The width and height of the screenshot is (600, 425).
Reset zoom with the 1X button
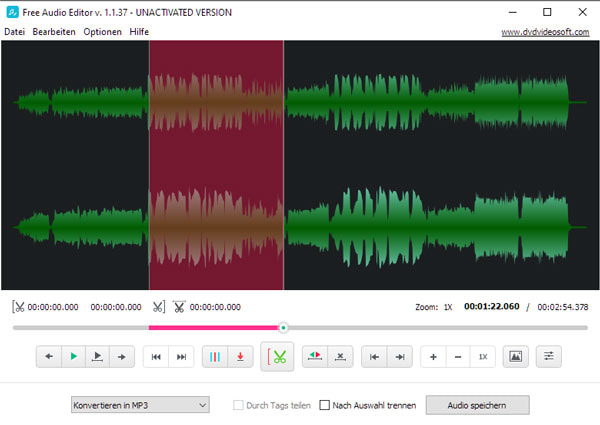(482, 356)
